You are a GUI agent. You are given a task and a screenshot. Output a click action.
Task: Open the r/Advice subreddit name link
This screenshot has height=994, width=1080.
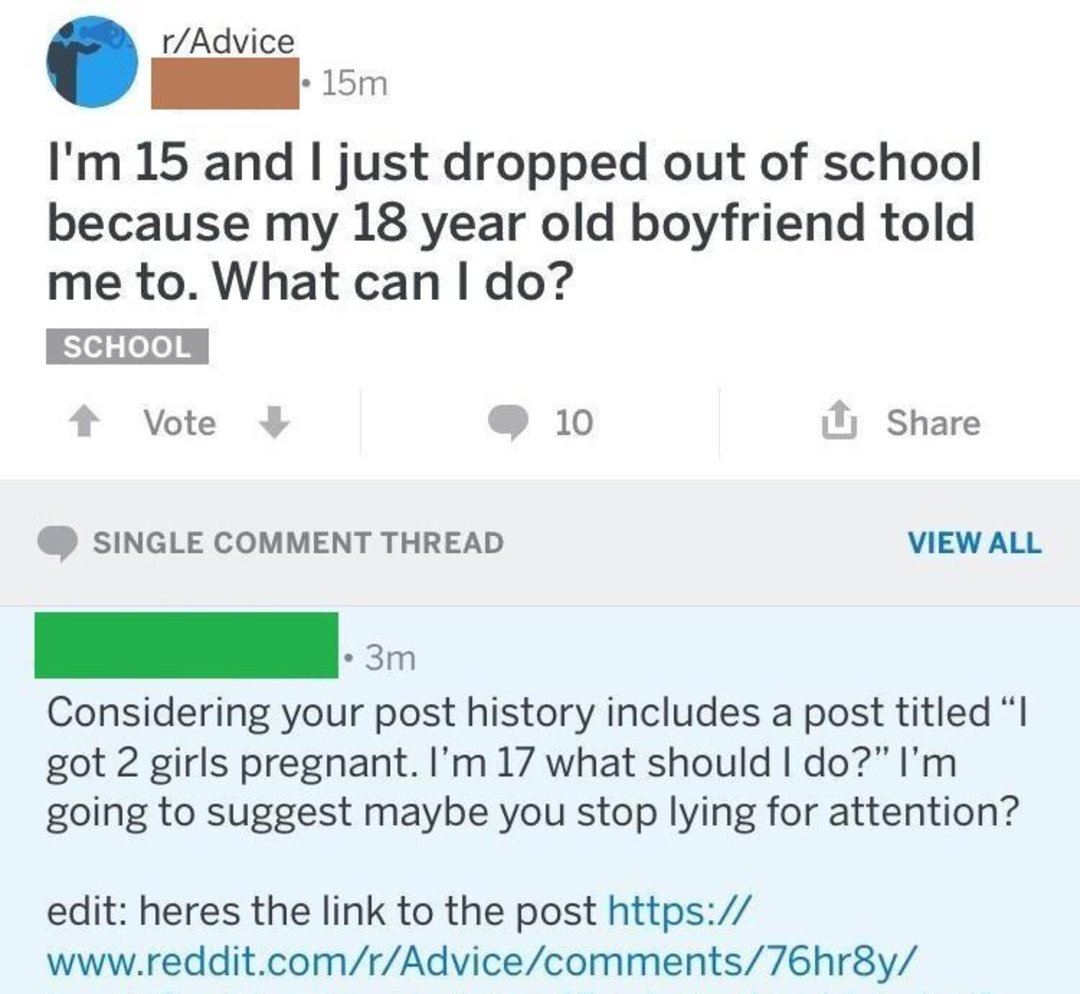point(228,41)
